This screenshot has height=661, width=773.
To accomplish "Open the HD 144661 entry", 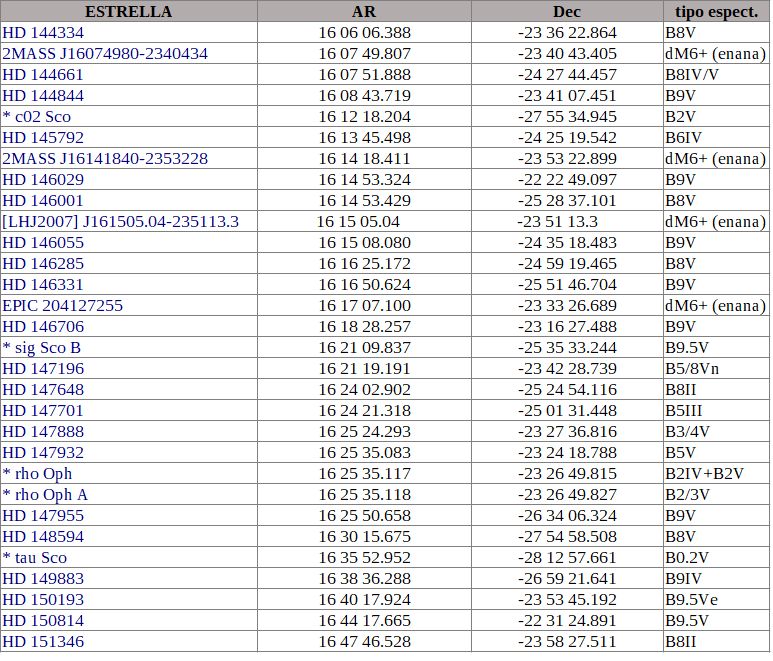I will (43, 74).
